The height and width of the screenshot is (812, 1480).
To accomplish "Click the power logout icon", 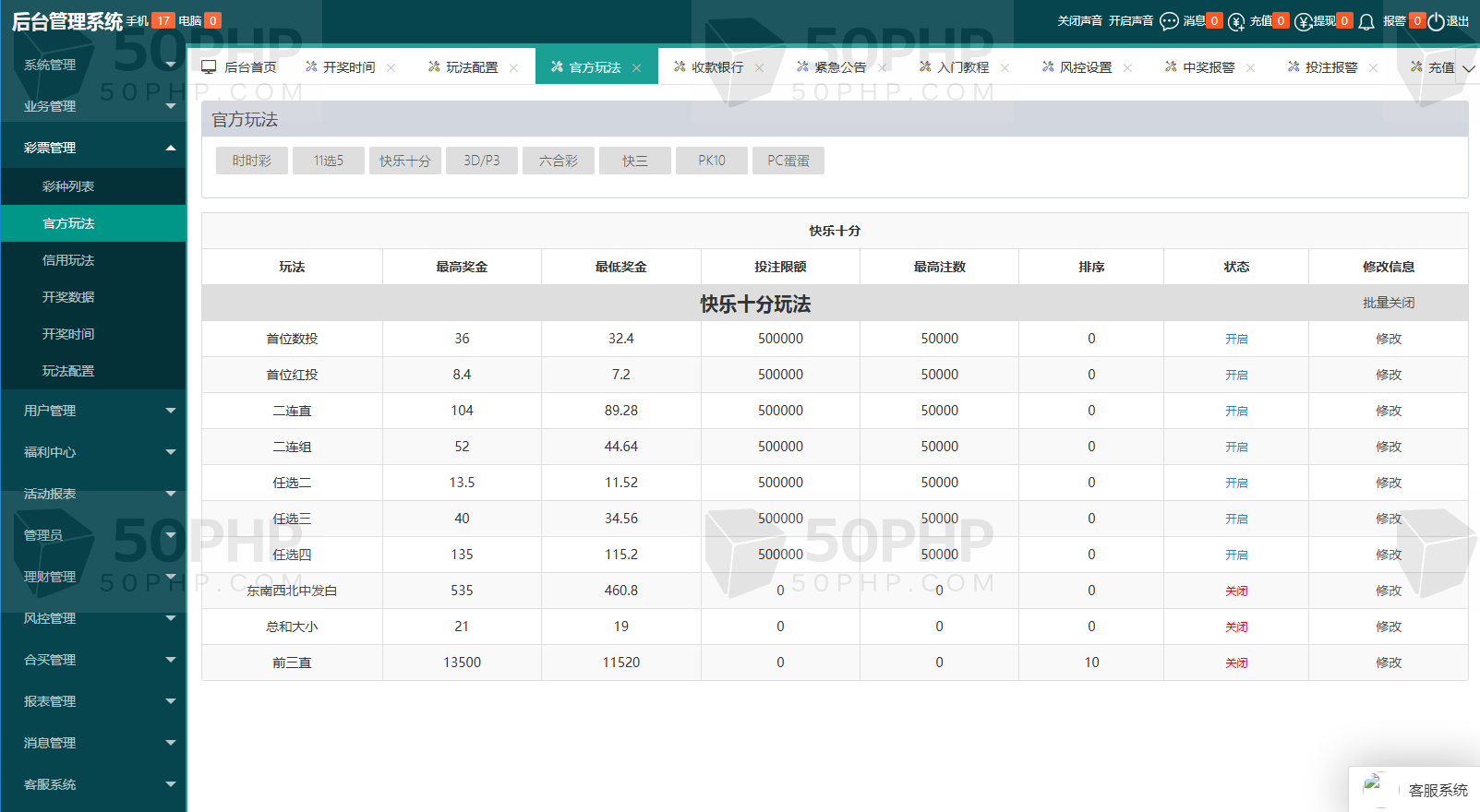I will [1436, 21].
